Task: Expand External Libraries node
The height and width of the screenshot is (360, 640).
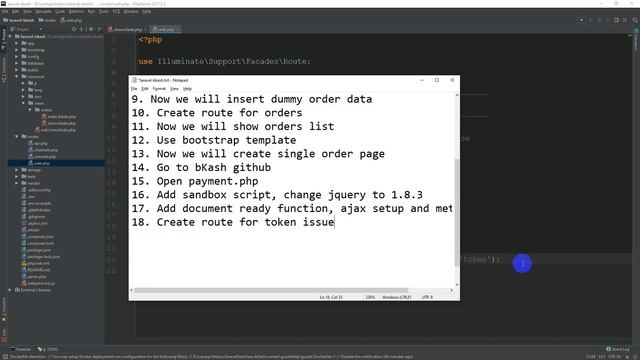Action: click(x=10, y=290)
